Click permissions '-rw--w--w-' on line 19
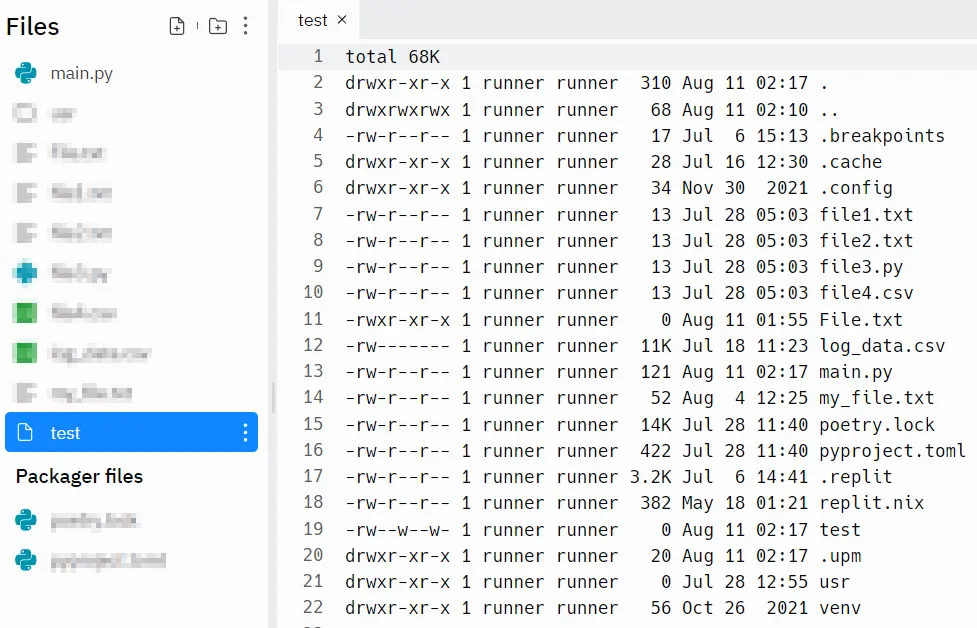Screen dimensions: 977x628 398,530
